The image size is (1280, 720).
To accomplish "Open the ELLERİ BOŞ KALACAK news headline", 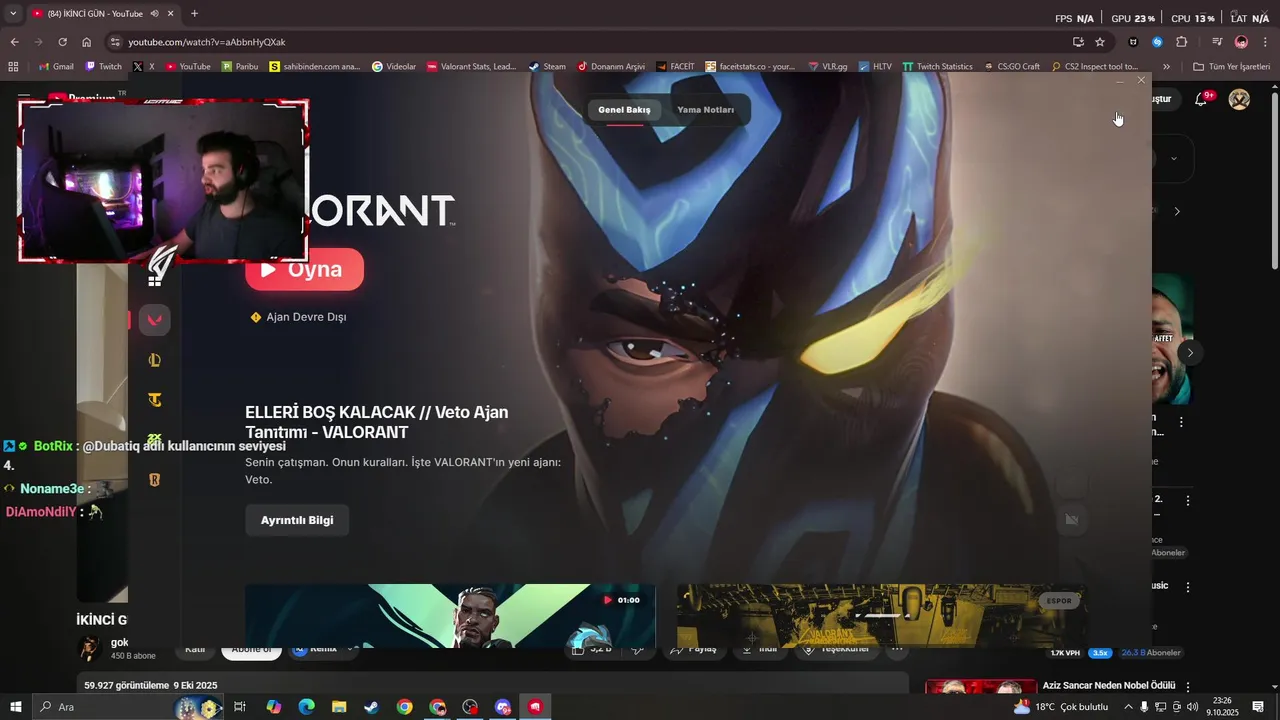I will point(377,422).
